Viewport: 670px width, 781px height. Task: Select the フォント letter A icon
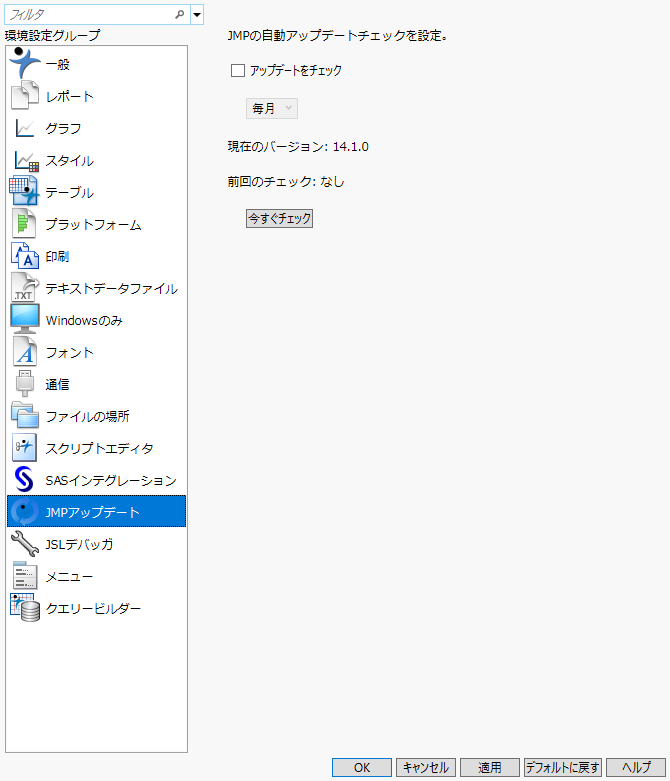click(25, 351)
